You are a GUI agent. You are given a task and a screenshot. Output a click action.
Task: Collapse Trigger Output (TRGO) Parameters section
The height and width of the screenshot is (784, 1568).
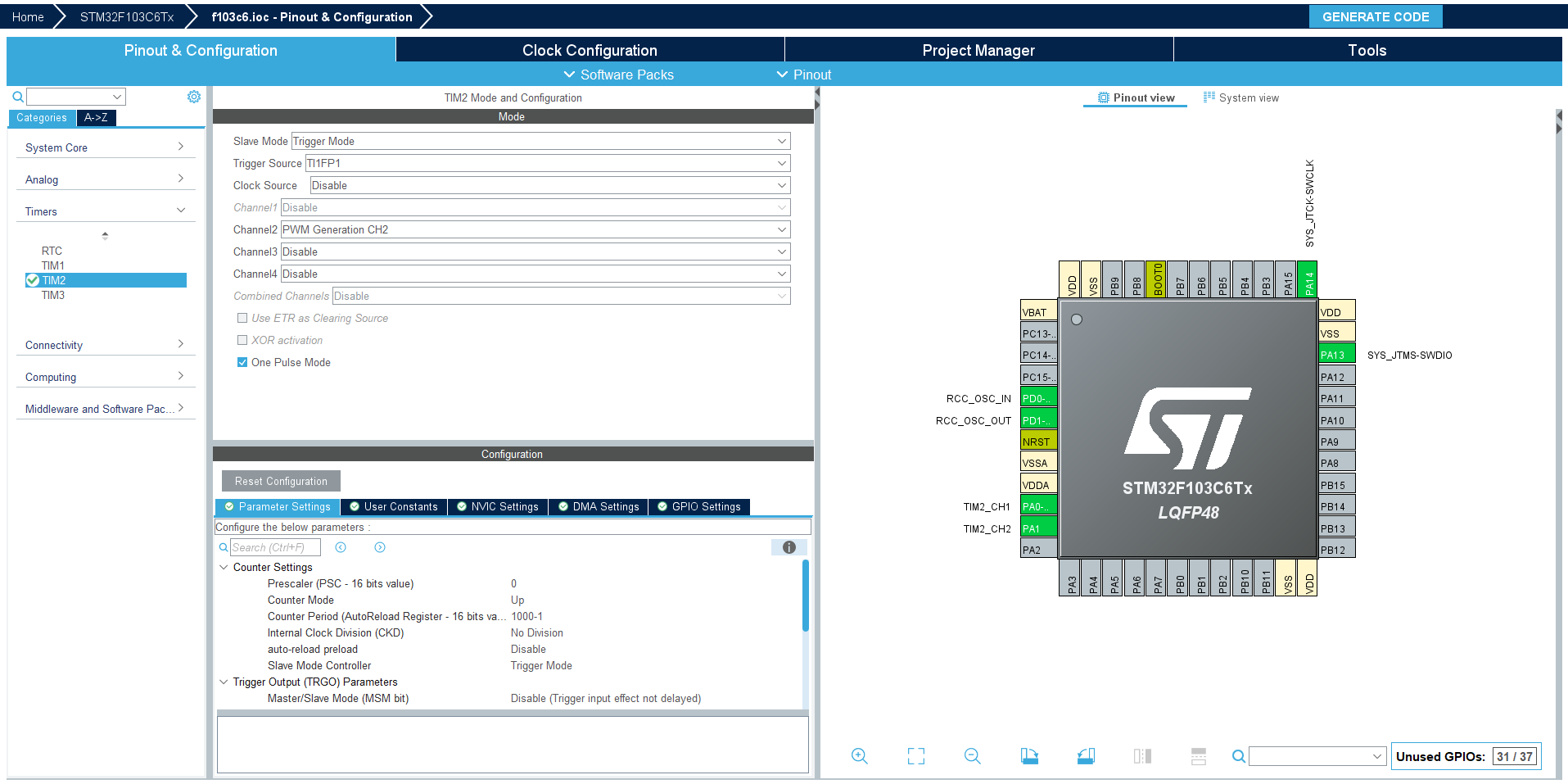click(x=224, y=682)
